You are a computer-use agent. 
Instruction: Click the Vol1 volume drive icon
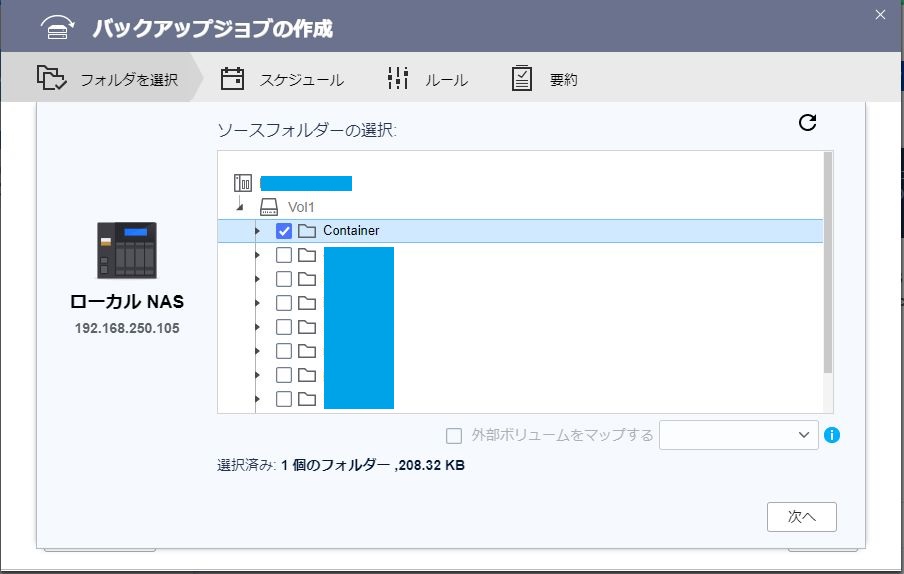click(x=269, y=207)
